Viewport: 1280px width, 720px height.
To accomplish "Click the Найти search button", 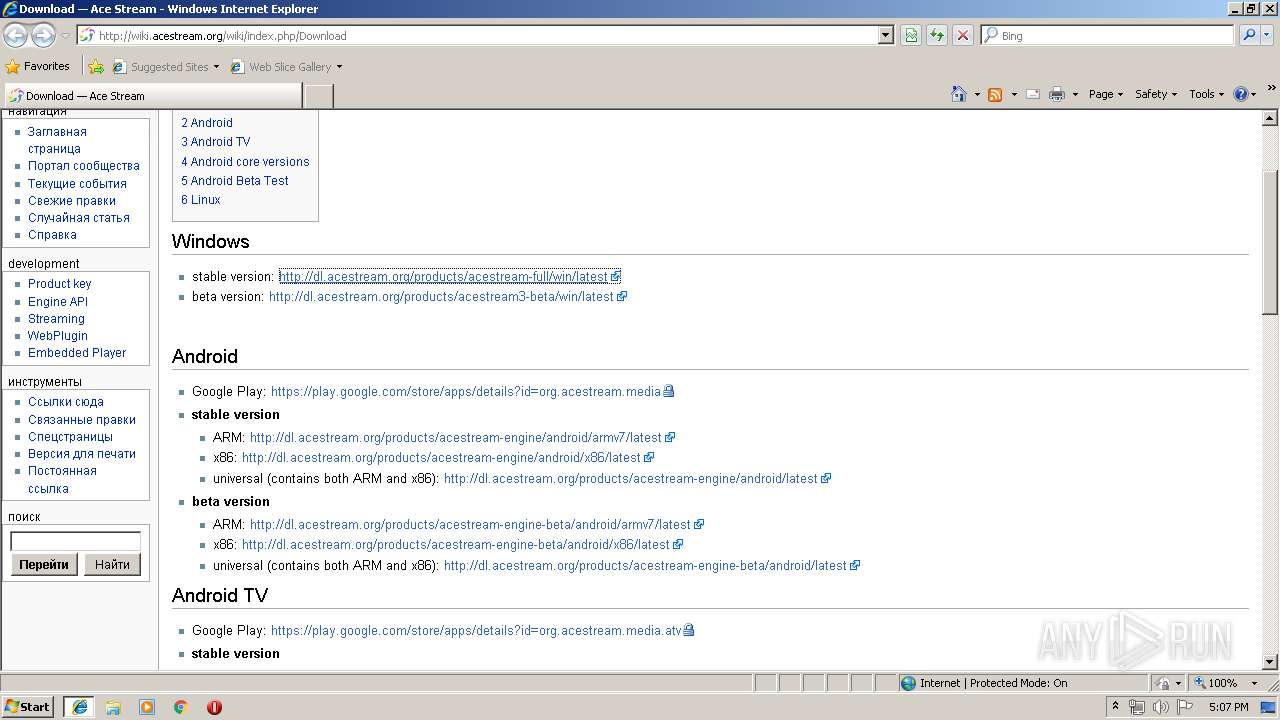I will coord(112,565).
